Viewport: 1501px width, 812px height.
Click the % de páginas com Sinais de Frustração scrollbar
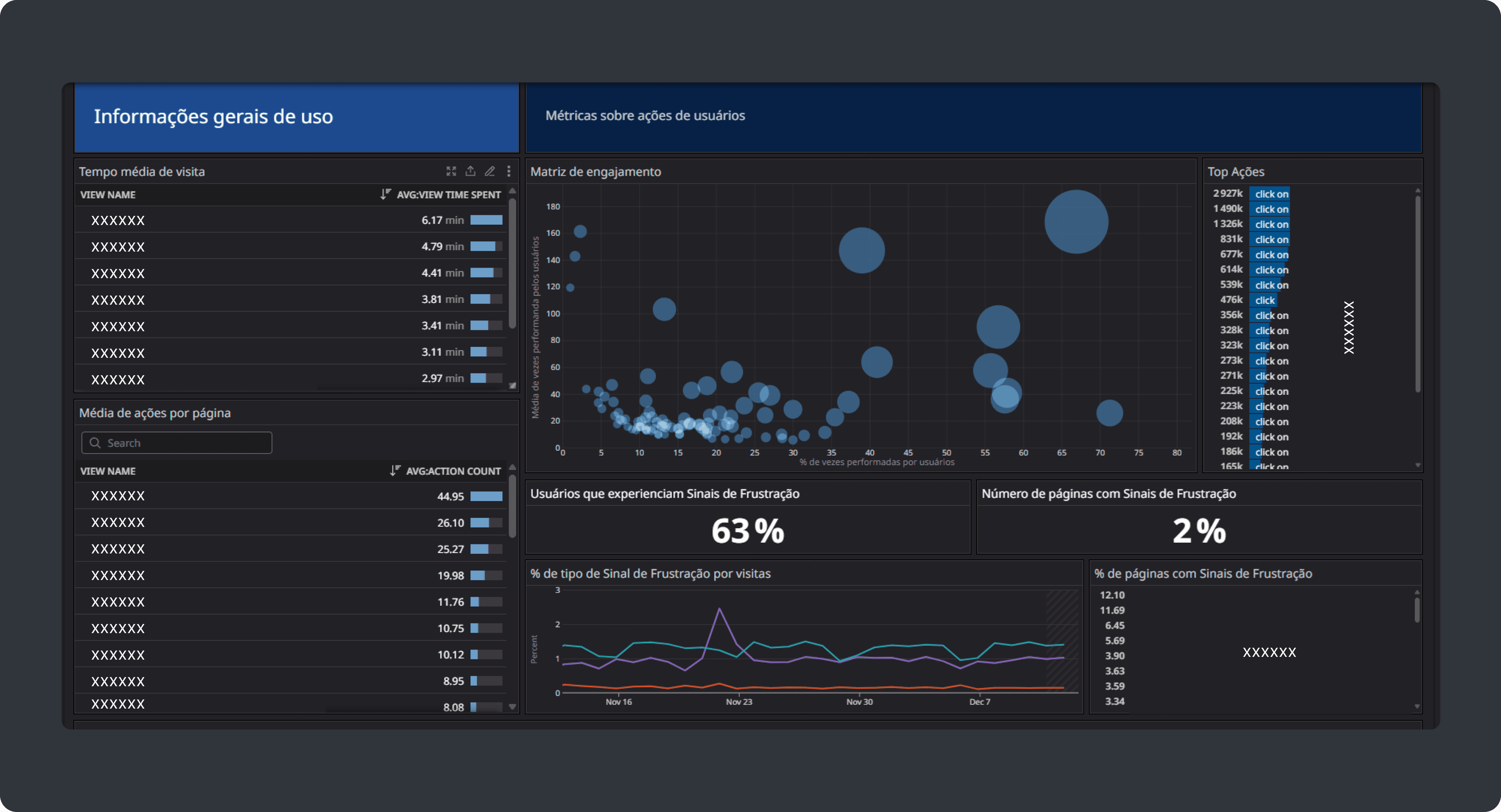pyautogui.click(x=1417, y=610)
